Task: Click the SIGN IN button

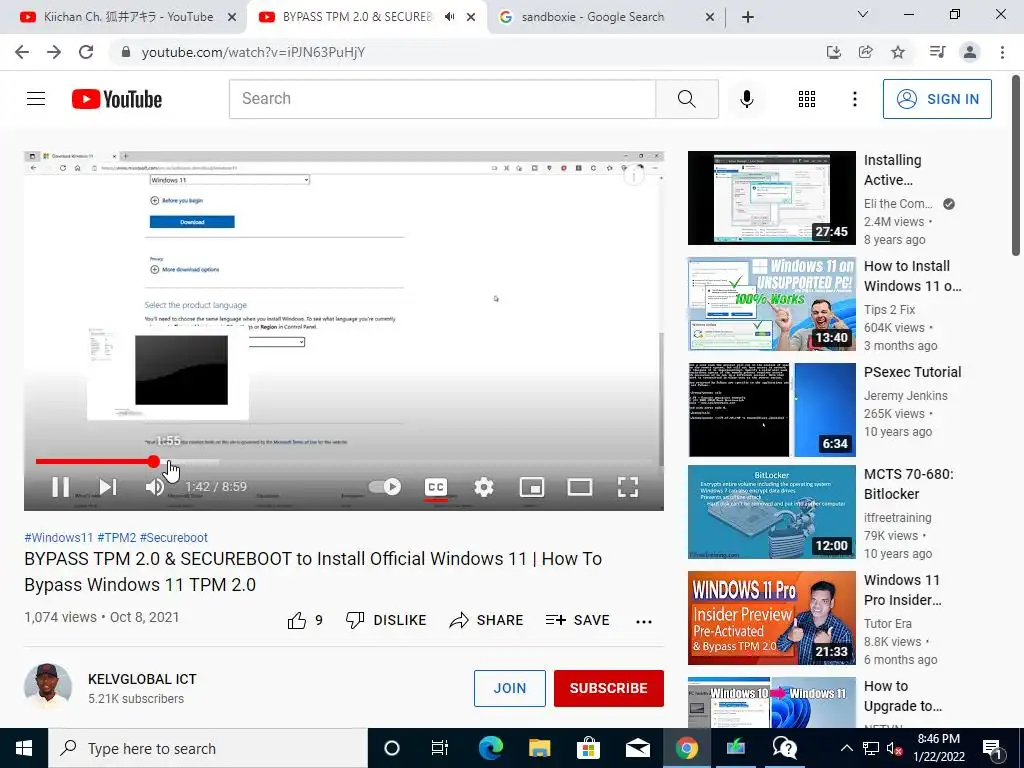Action: point(937,99)
